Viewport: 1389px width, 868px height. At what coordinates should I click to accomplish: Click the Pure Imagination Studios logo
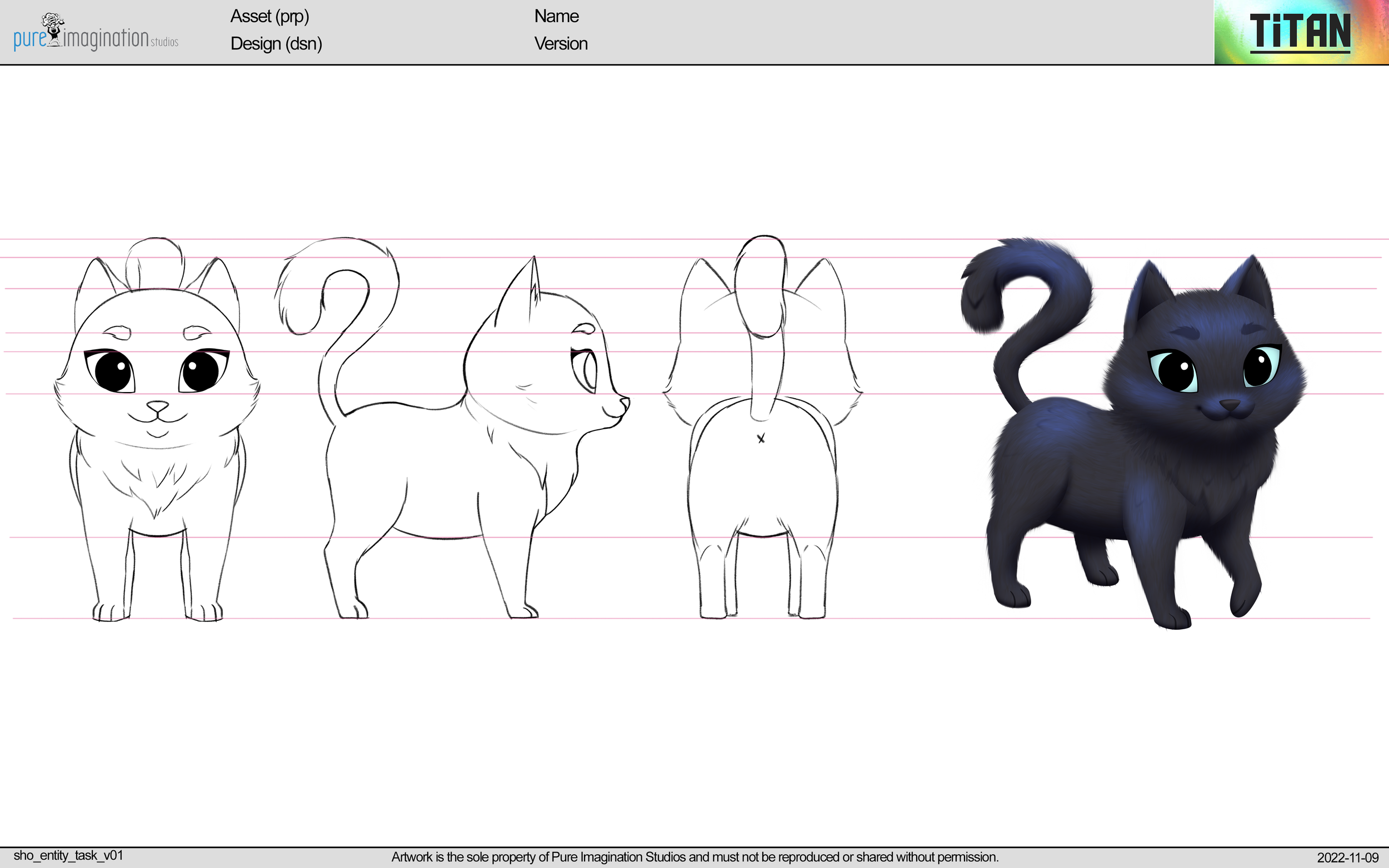(96, 33)
